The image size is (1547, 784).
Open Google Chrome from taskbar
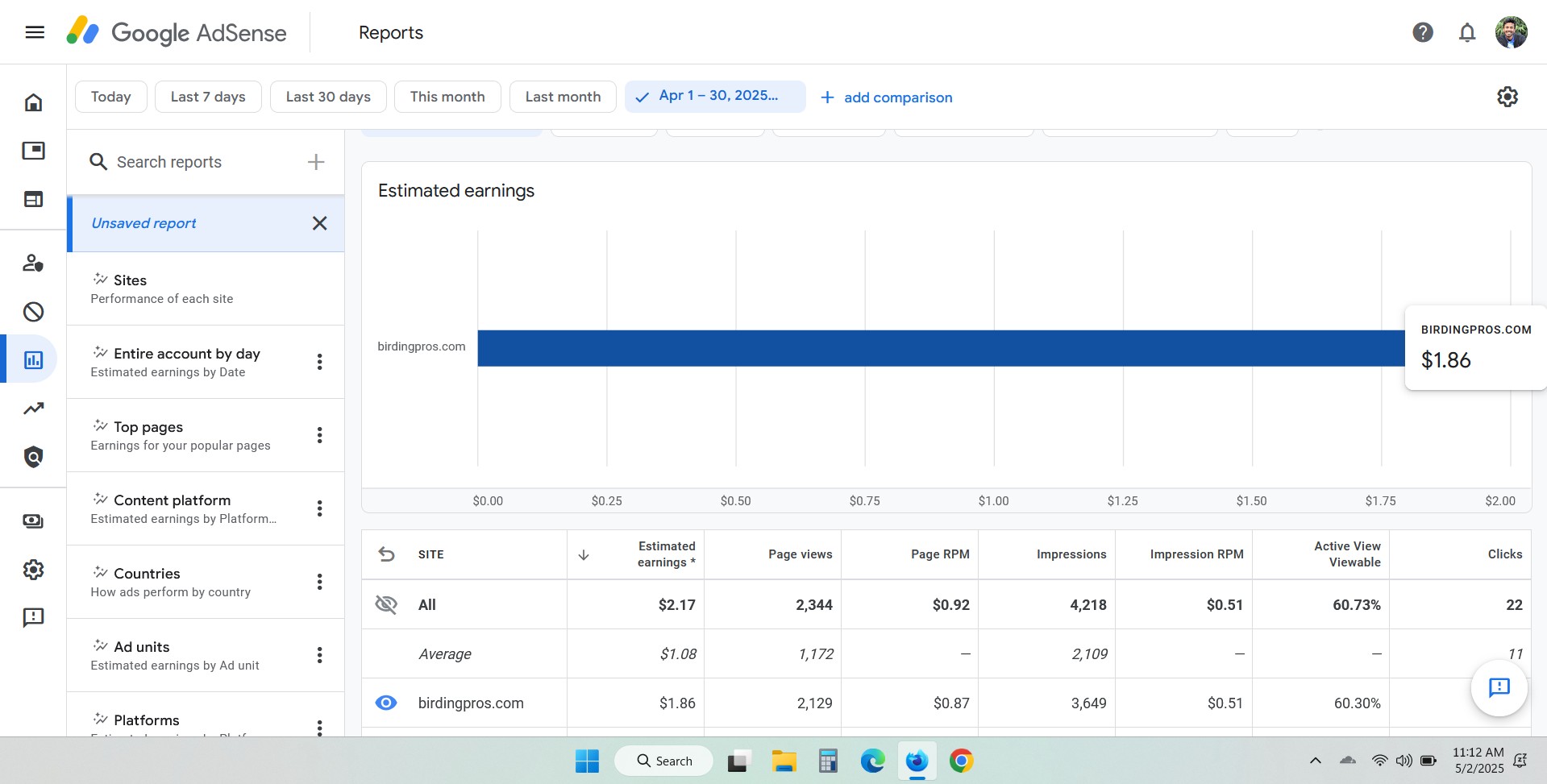[x=961, y=761]
